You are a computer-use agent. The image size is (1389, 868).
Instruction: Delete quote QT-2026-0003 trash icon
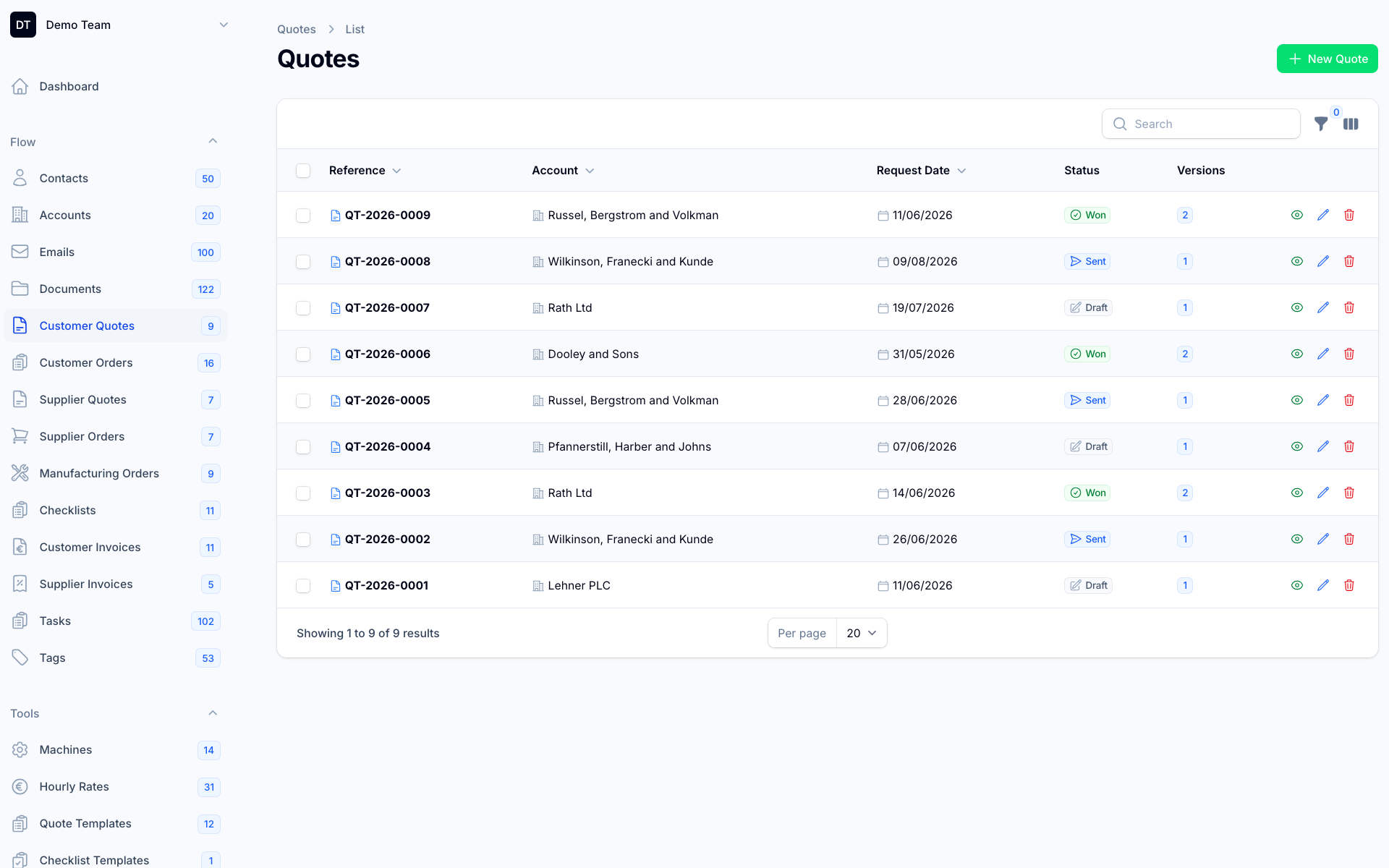[1349, 493]
